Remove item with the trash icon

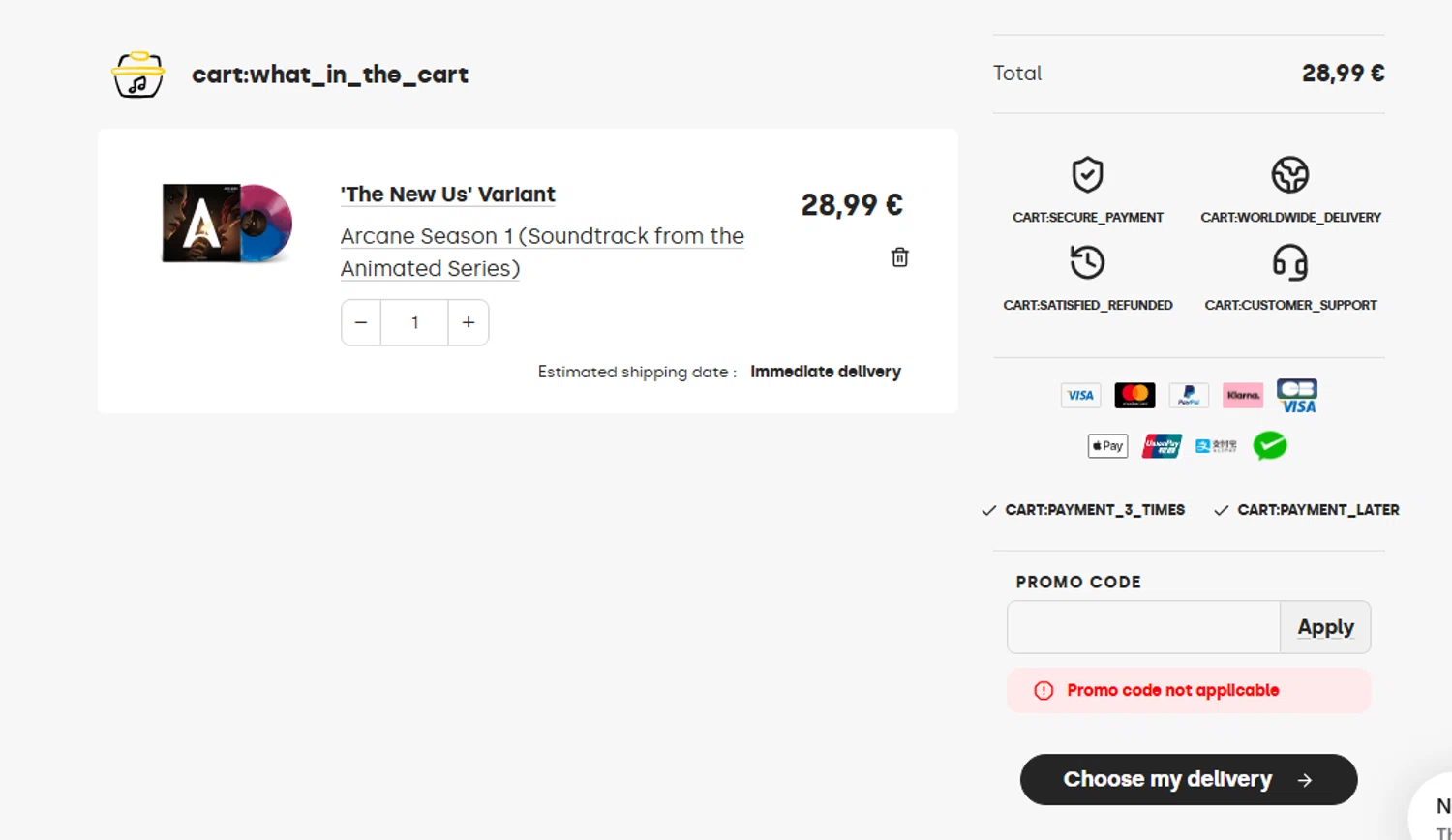(x=899, y=257)
